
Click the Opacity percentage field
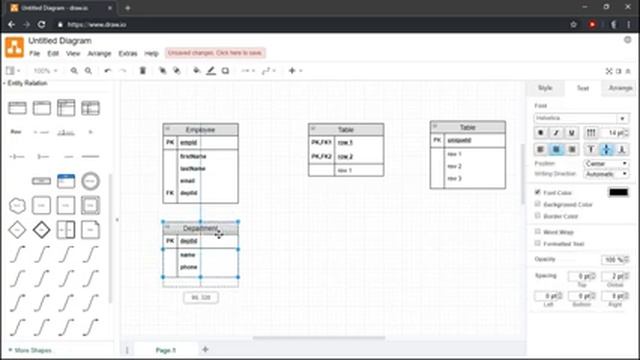(614, 260)
